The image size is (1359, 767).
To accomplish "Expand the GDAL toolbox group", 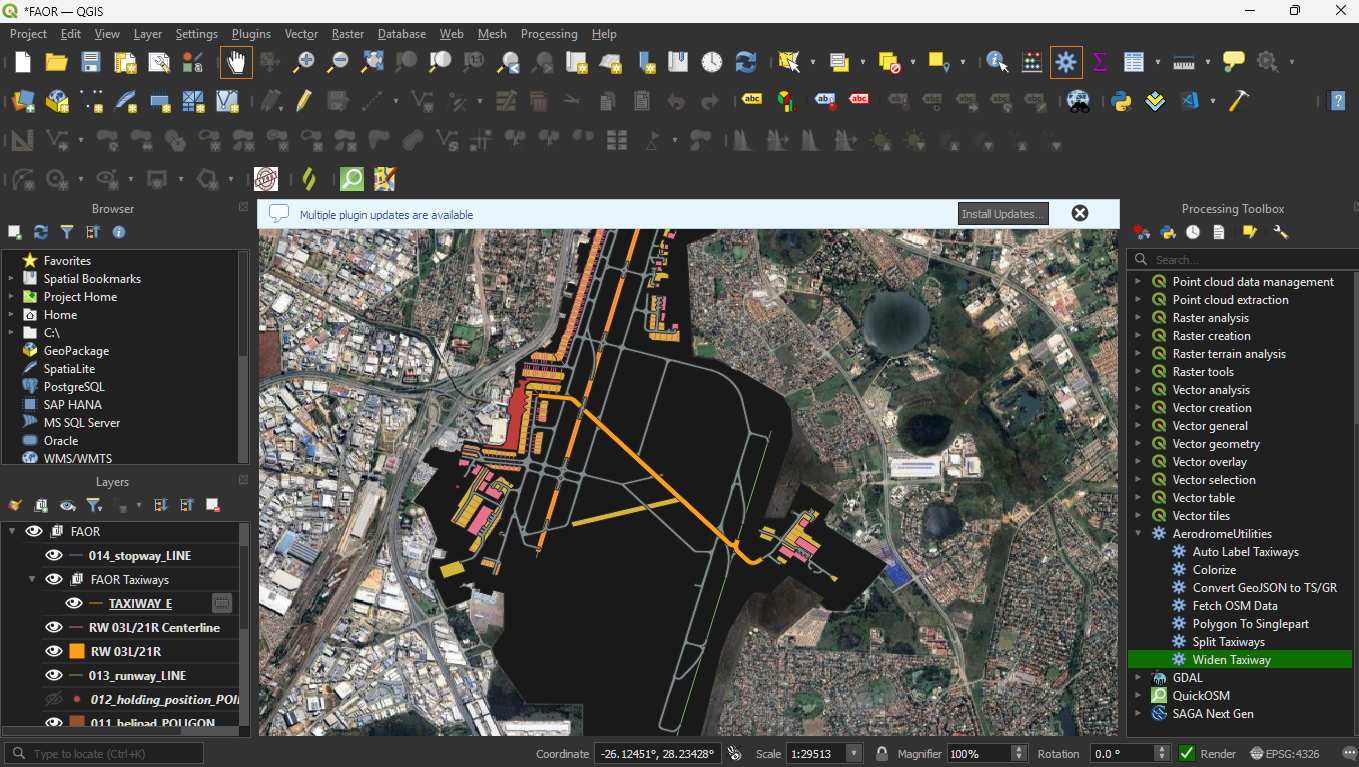I will click(1137, 678).
